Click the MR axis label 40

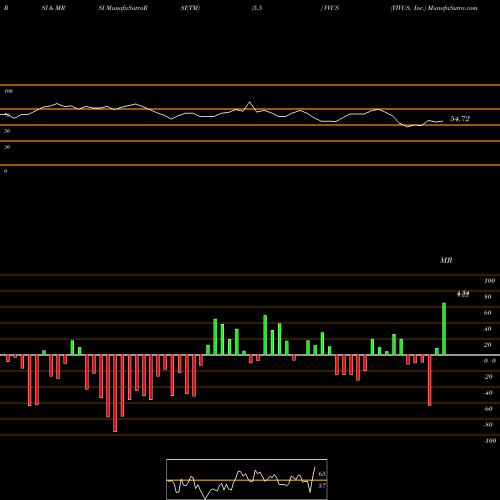[488, 329]
